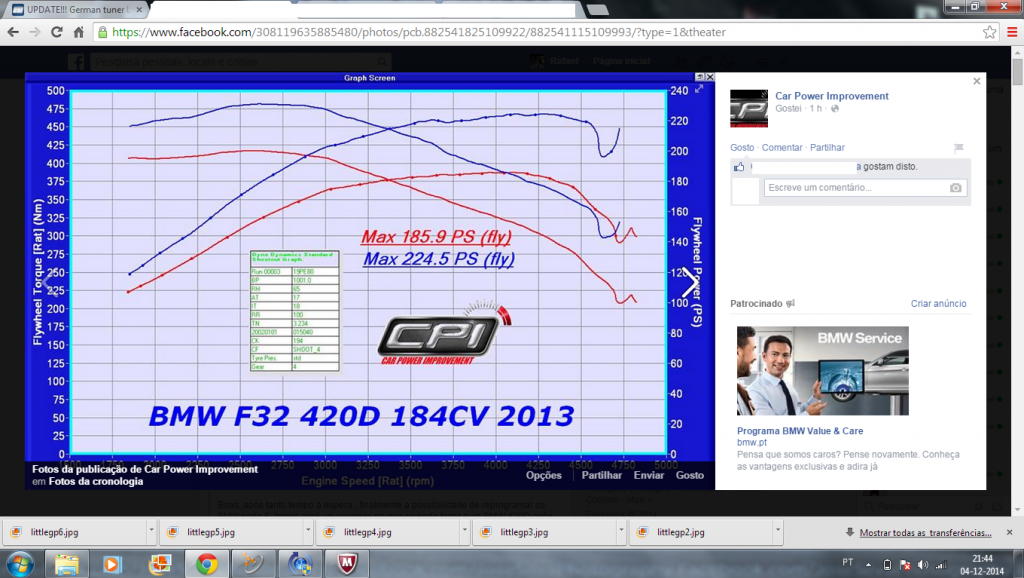The width and height of the screenshot is (1024, 578).
Task: Open the Car Power Improvement page name link
Action: coord(831,96)
